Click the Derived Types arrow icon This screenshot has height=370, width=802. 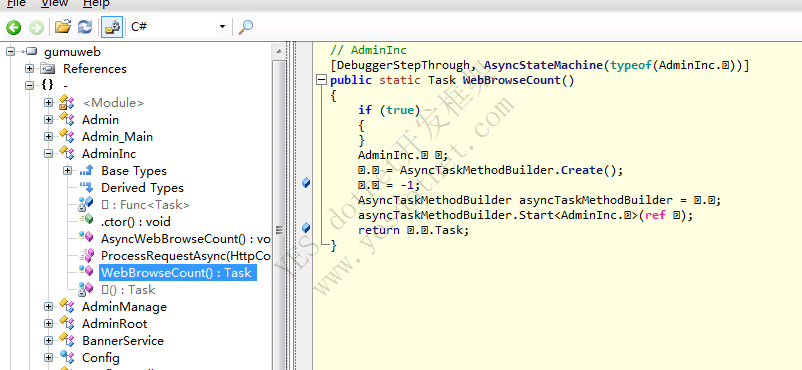pyautogui.click(x=86, y=188)
